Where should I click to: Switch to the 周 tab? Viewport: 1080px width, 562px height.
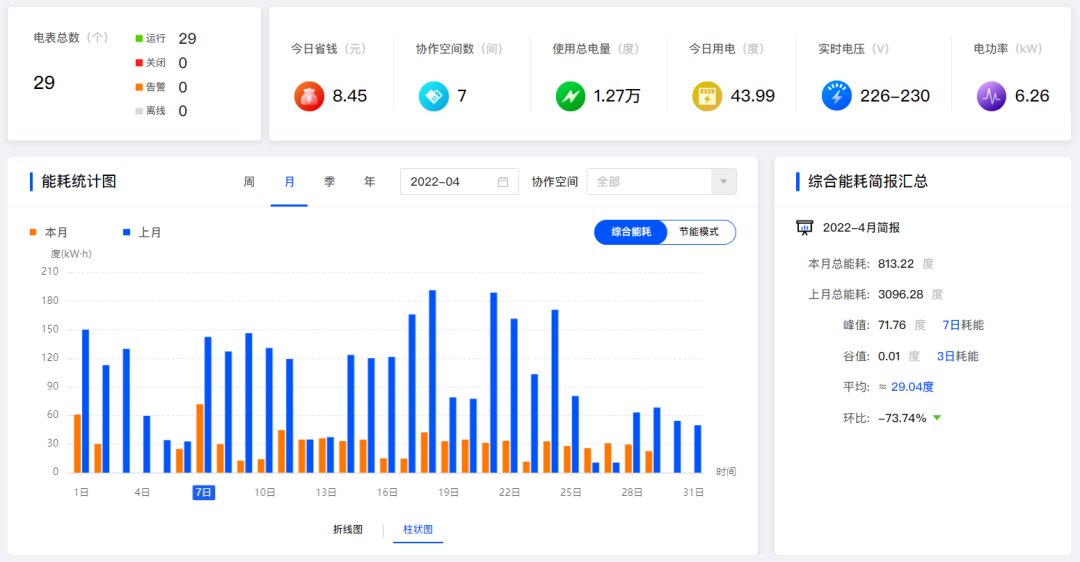249,182
